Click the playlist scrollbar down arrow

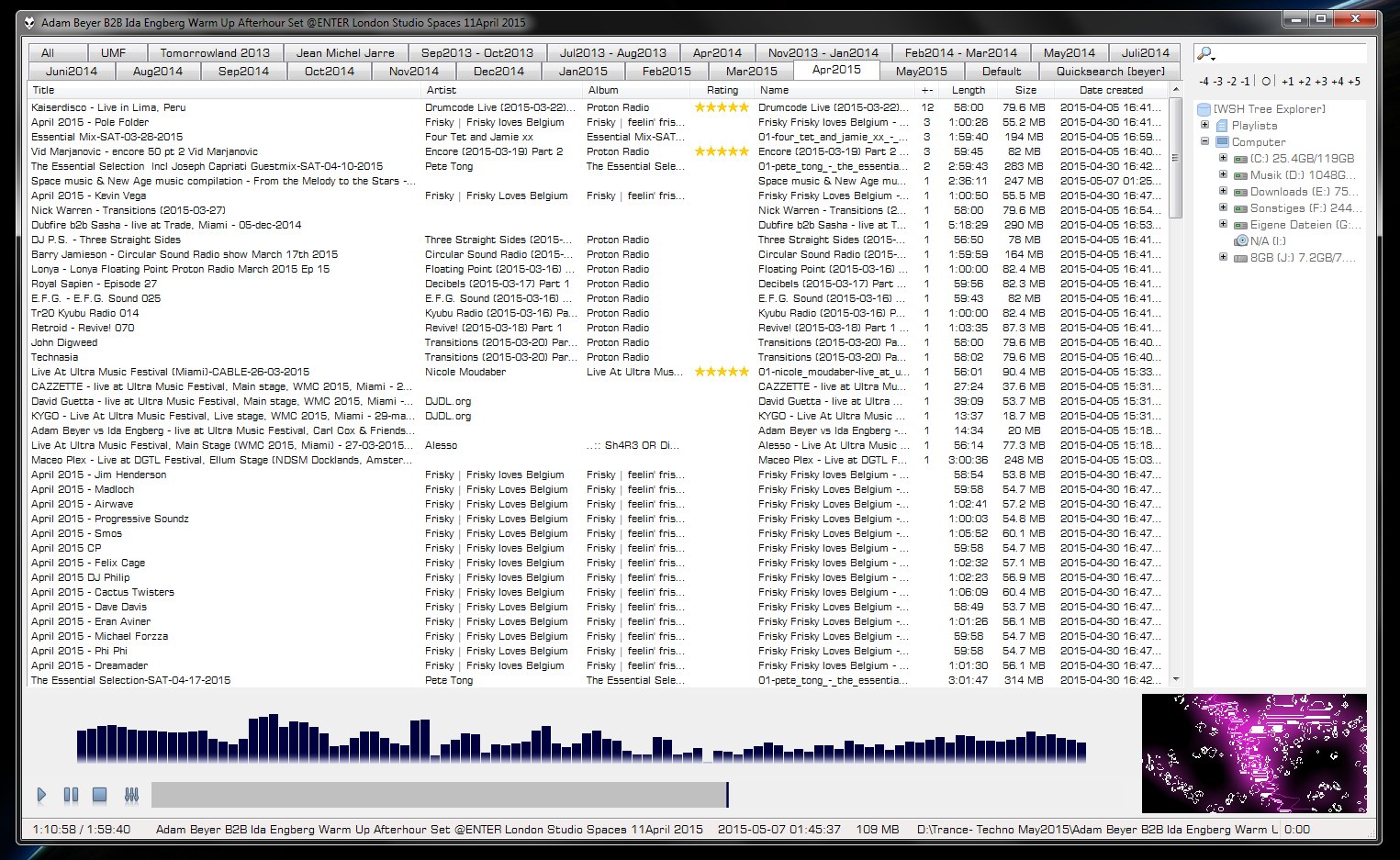[x=1176, y=679]
